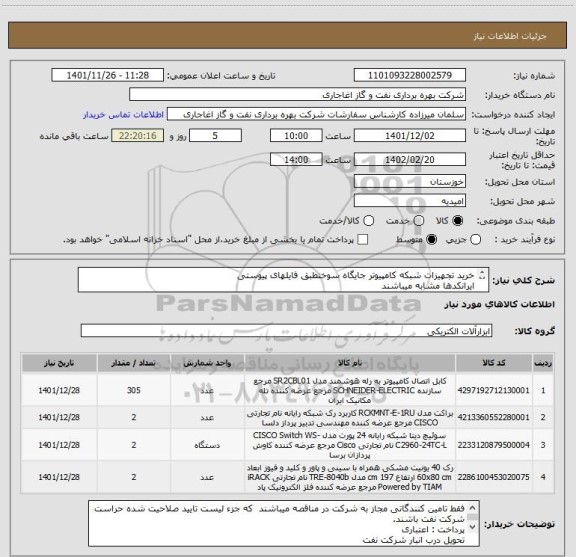Select item code 2286100453020075
Viewport: 576px width, 557px height.
tap(493, 477)
